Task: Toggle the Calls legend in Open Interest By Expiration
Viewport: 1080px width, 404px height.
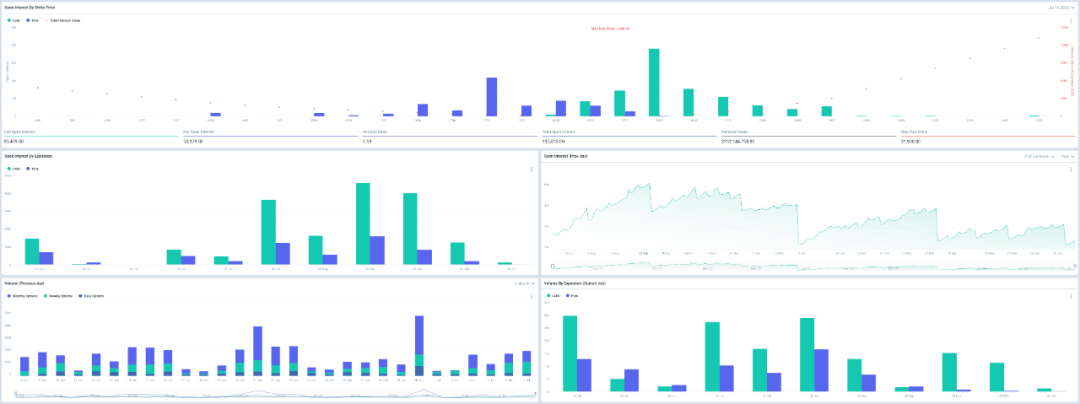Action: point(14,168)
